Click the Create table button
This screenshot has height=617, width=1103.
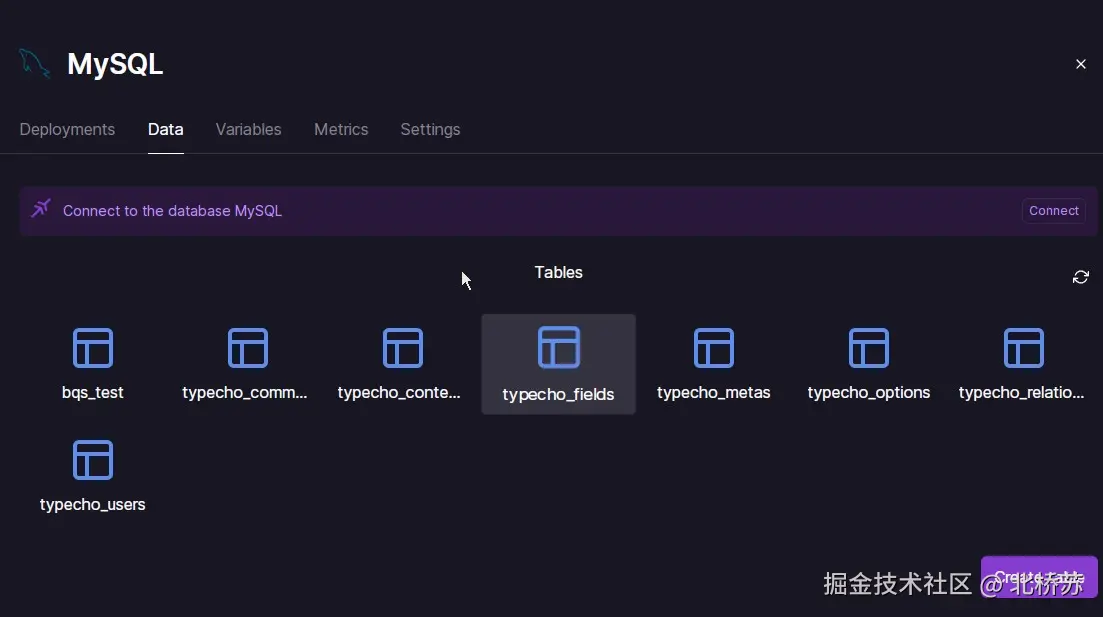click(1039, 577)
